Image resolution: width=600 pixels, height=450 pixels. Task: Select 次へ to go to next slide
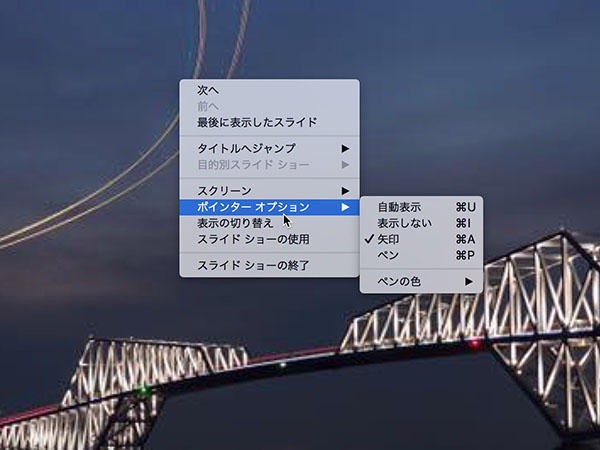269,90
